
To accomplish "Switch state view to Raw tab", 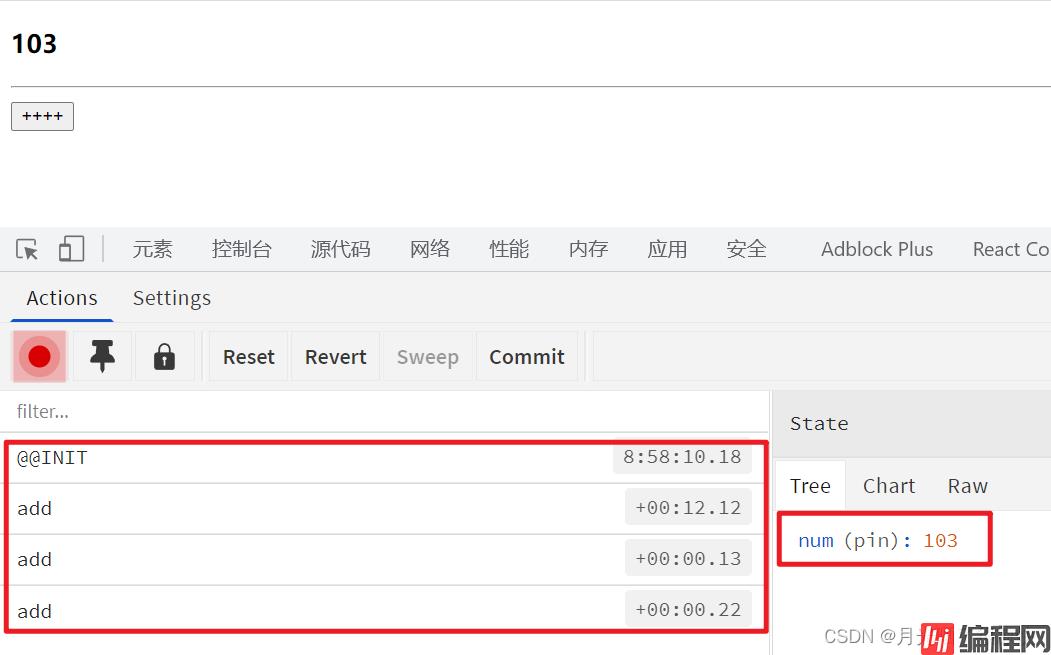I will pos(967,486).
